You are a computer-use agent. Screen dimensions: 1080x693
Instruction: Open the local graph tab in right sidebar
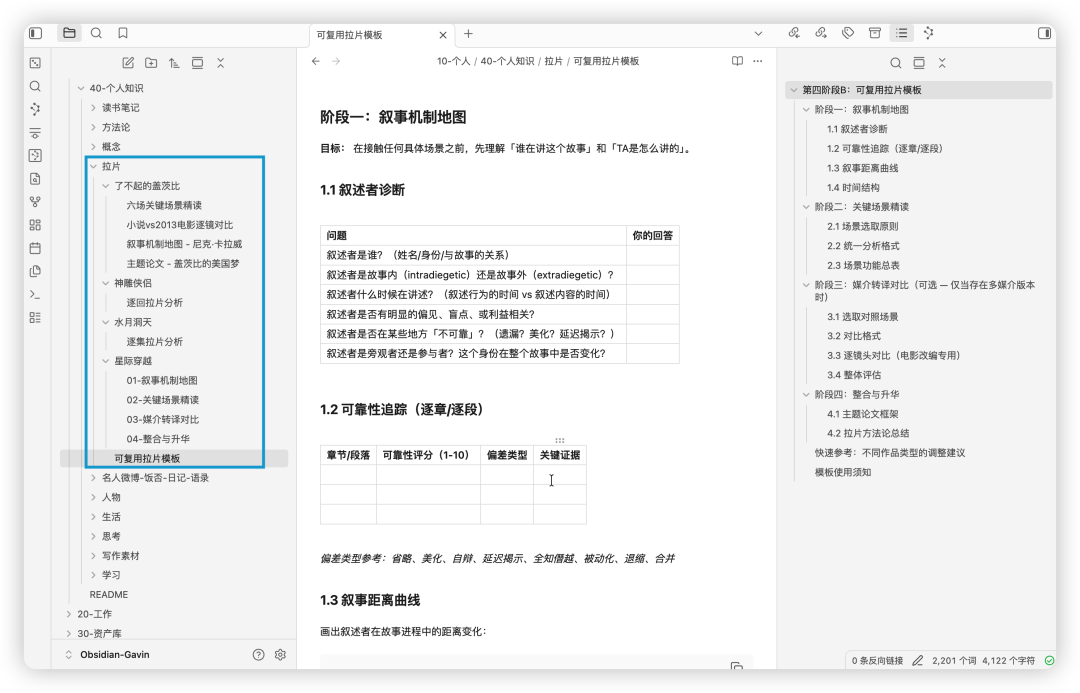point(928,33)
